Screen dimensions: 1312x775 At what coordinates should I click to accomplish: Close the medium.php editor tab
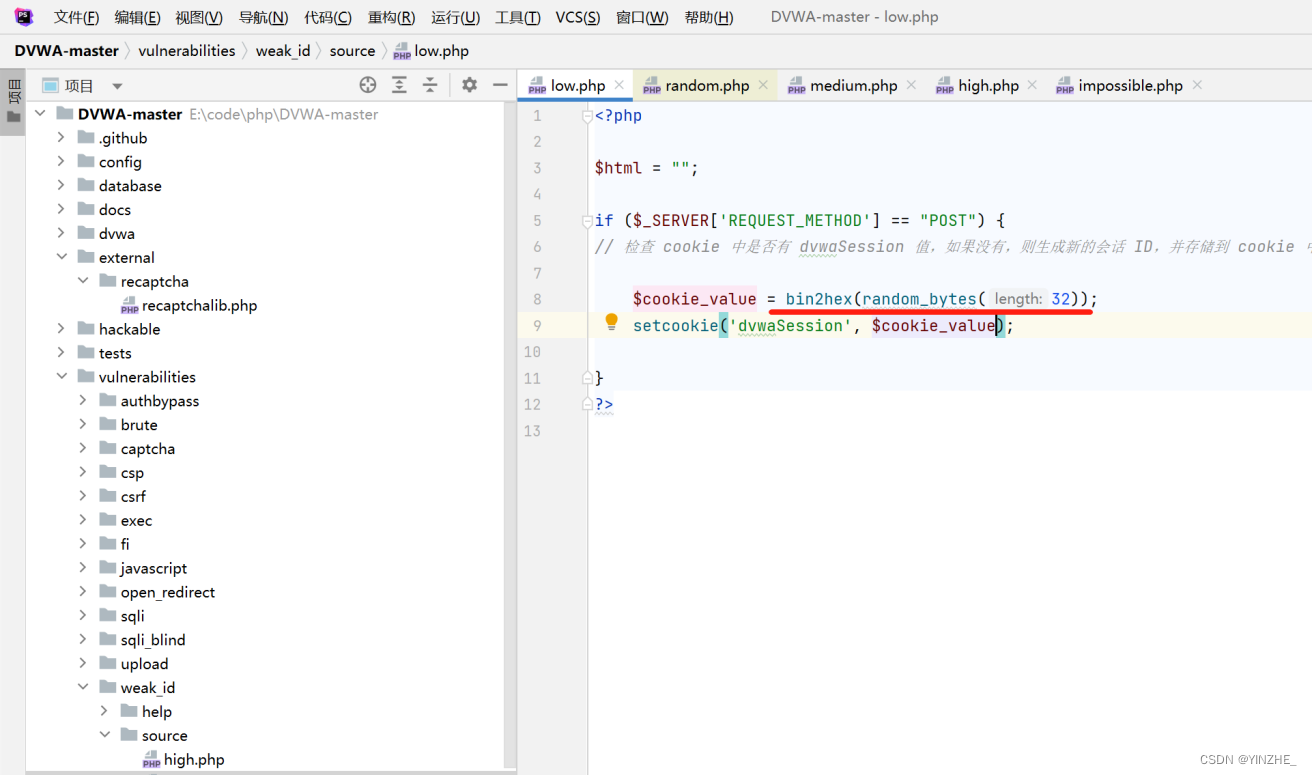pyautogui.click(x=912, y=85)
